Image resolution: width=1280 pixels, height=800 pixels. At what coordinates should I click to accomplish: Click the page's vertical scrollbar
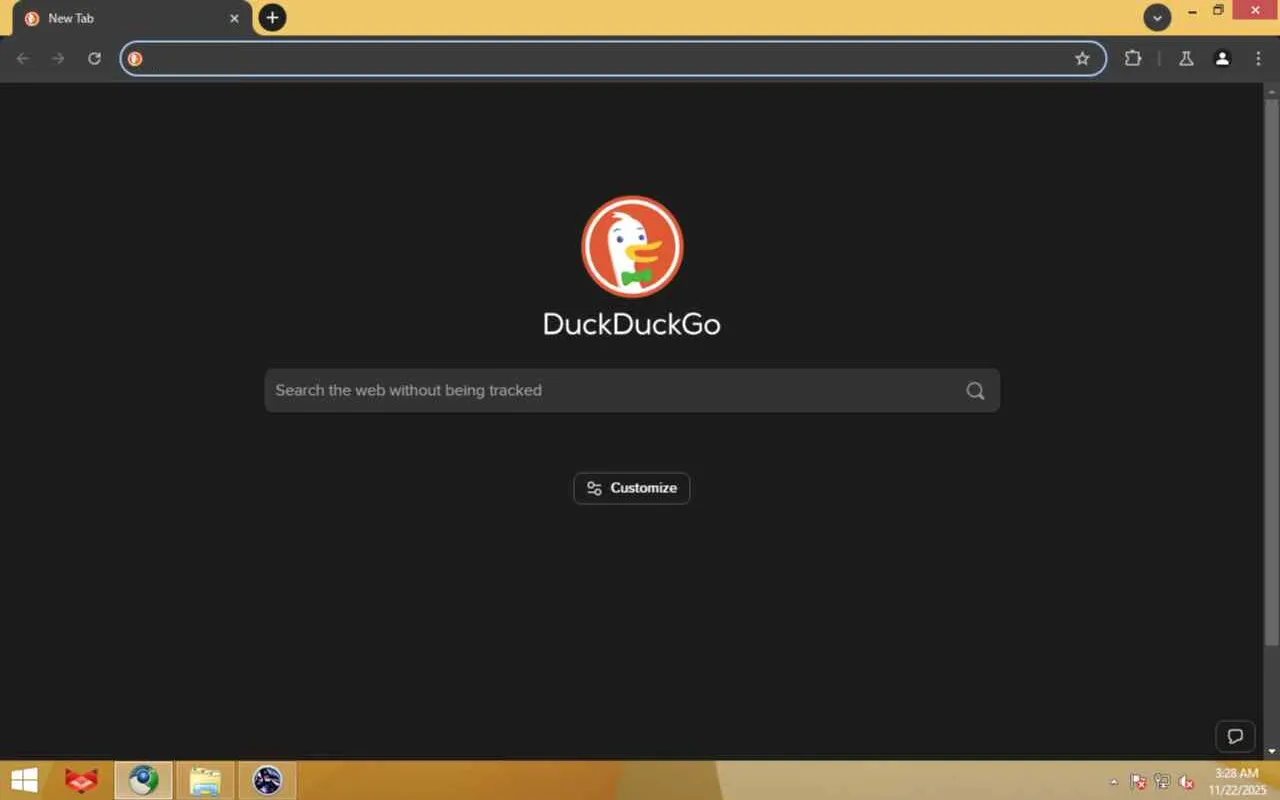pyautogui.click(x=1271, y=370)
